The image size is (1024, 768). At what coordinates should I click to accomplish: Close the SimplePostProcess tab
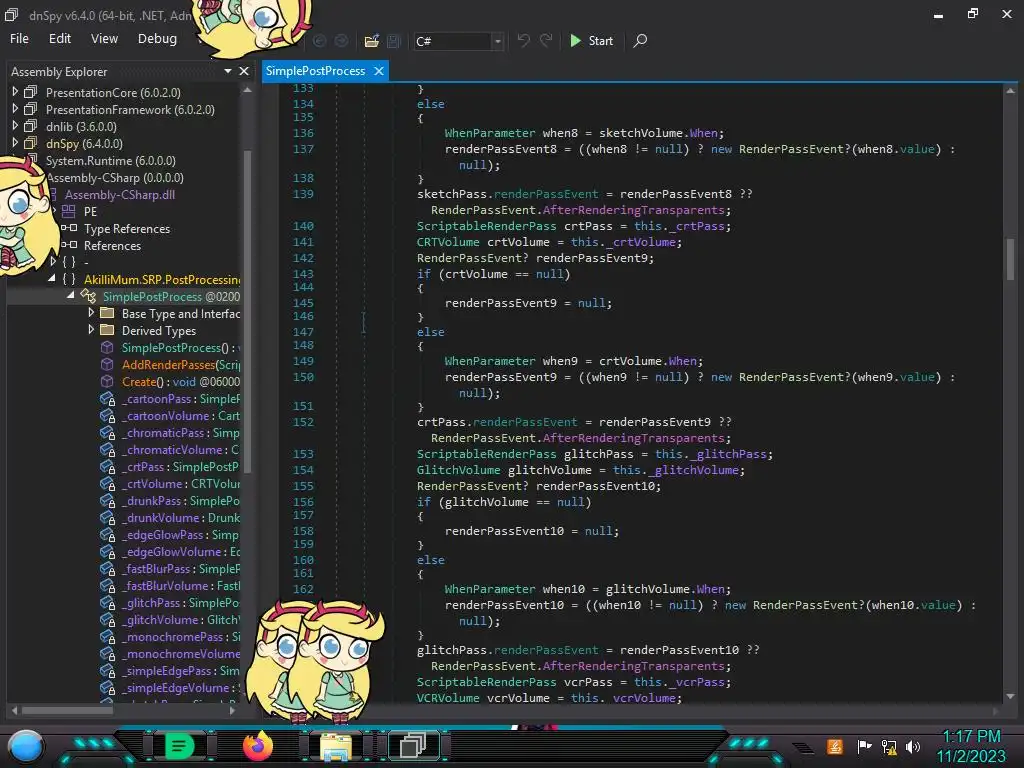[x=379, y=71]
